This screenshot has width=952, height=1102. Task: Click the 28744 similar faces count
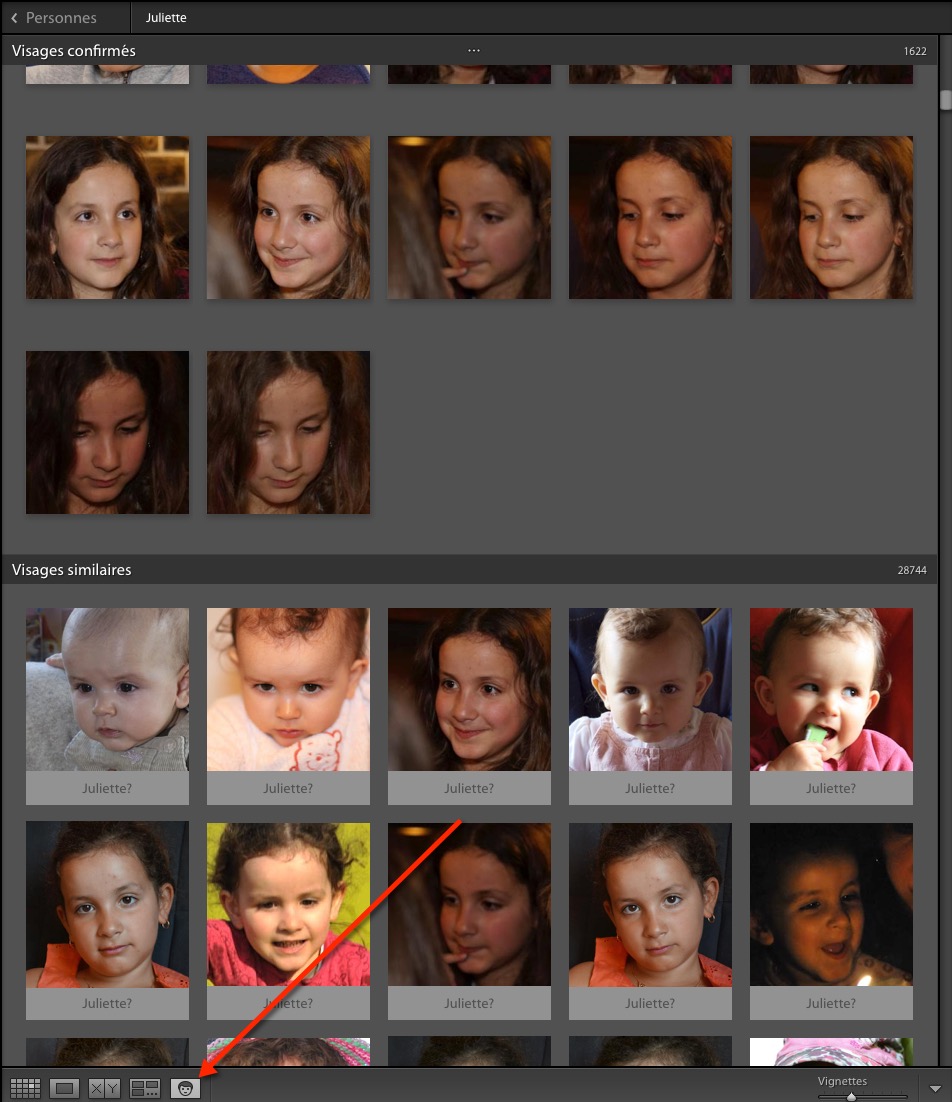[911, 570]
